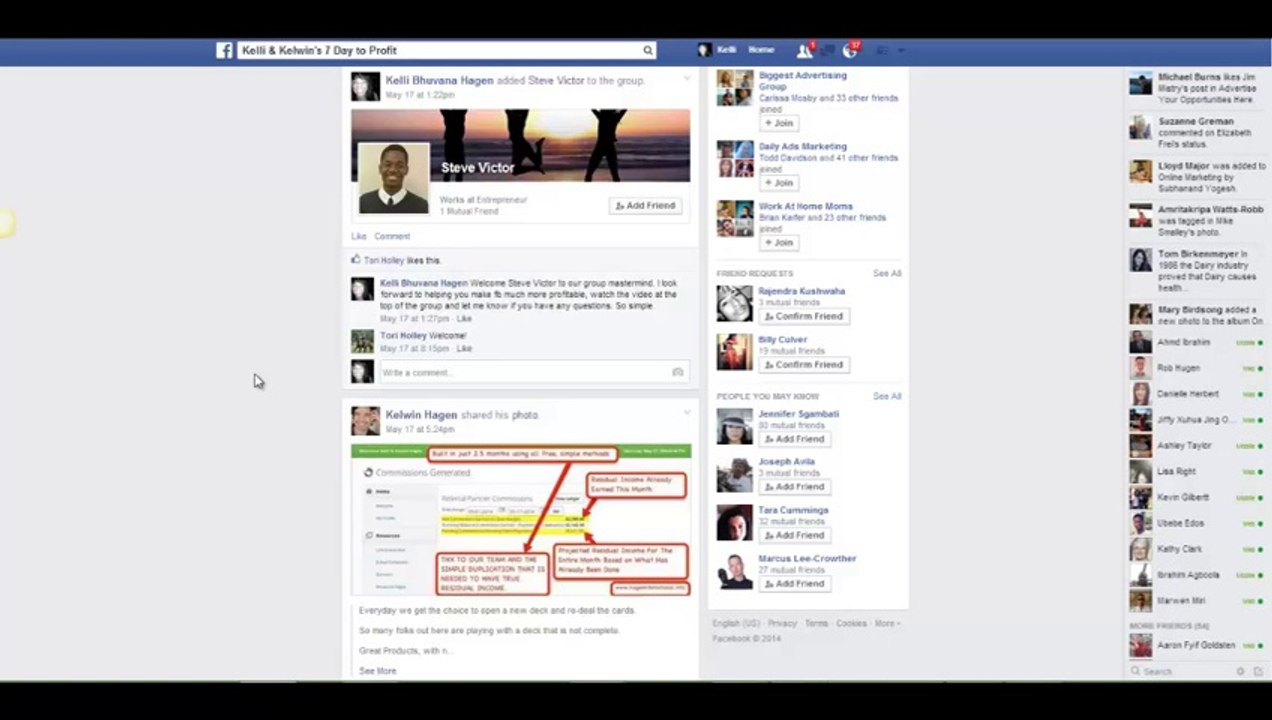Click the search magnifier icon
The width and height of the screenshot is (1272, 720).
(648, 50)
